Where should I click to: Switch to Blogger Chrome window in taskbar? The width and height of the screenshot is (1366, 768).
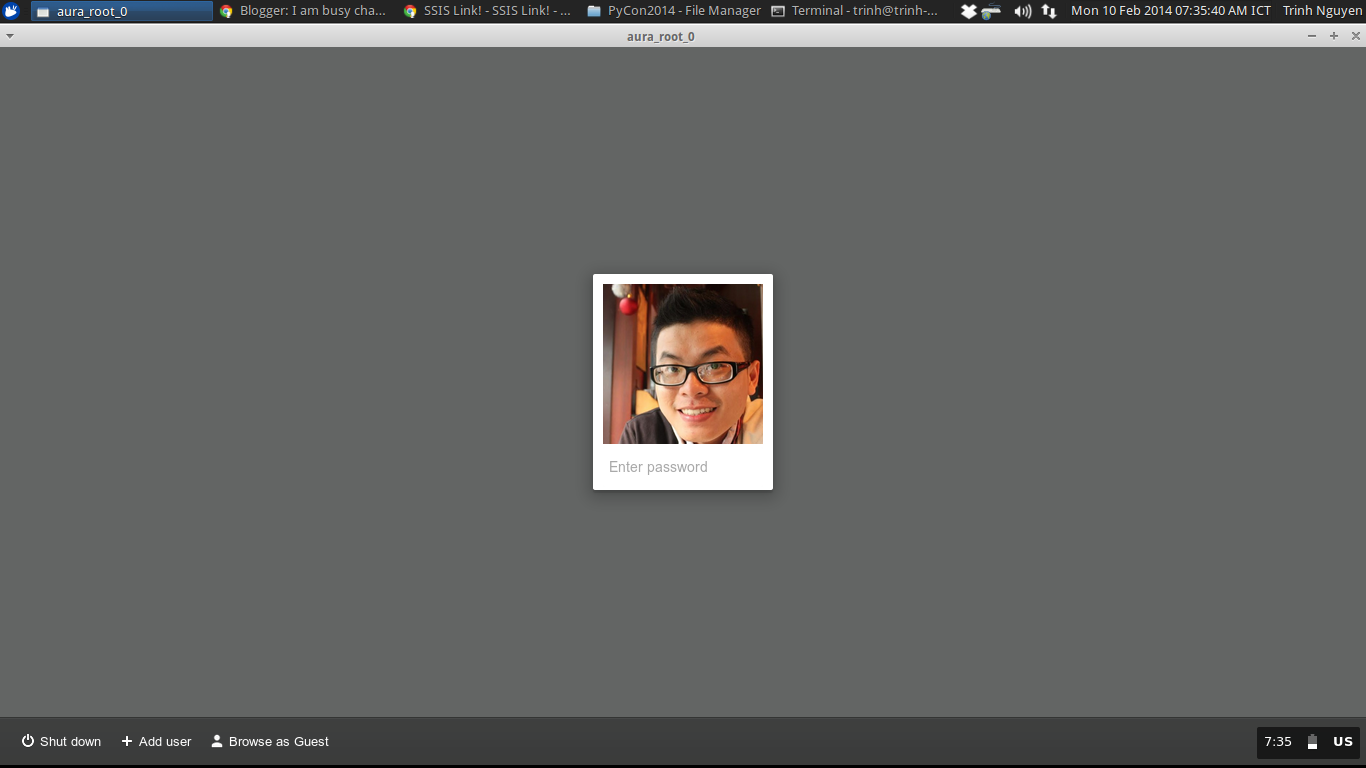click(304, 11)
